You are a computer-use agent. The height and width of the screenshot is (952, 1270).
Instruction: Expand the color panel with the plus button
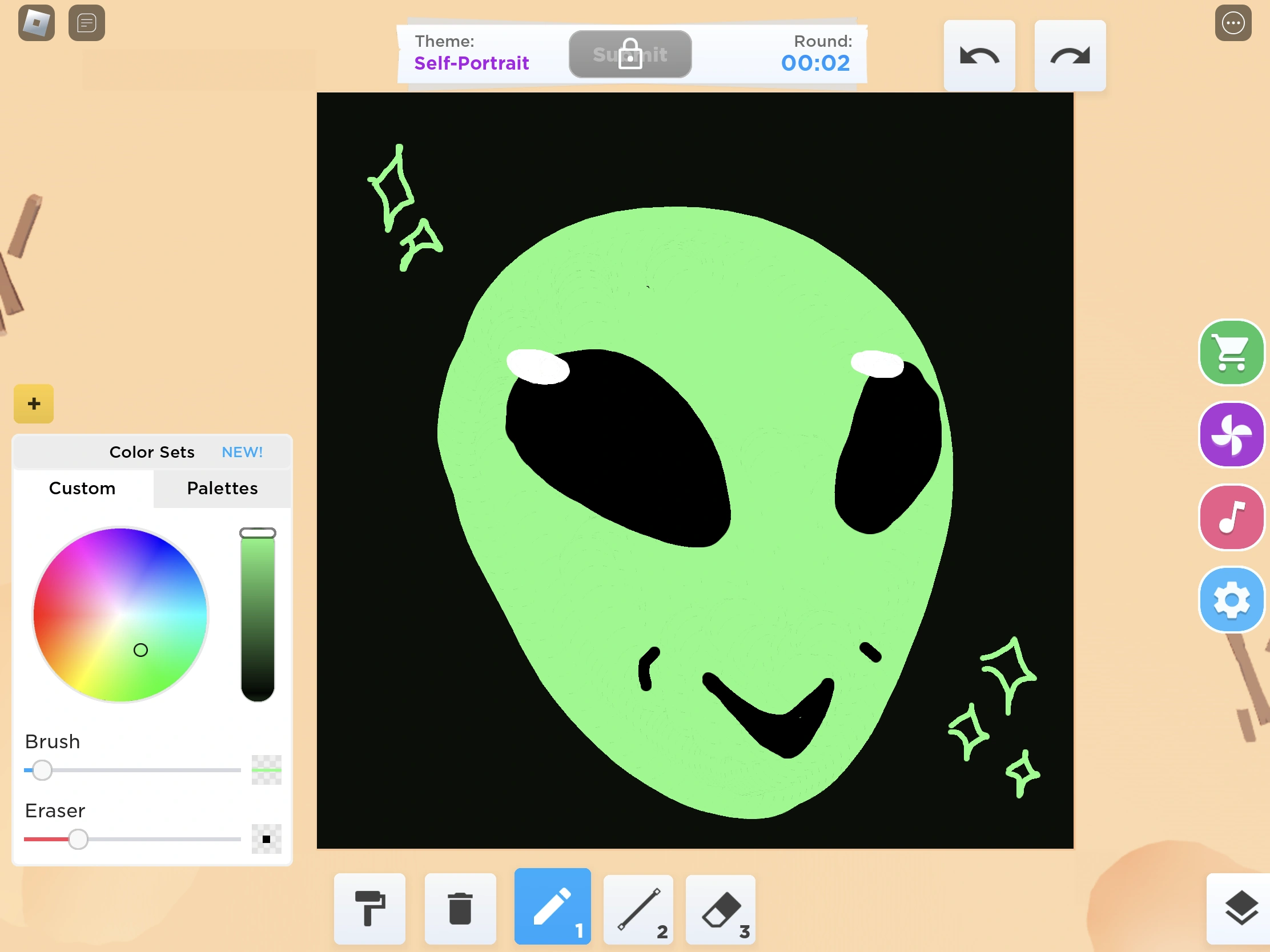(33, 404)
